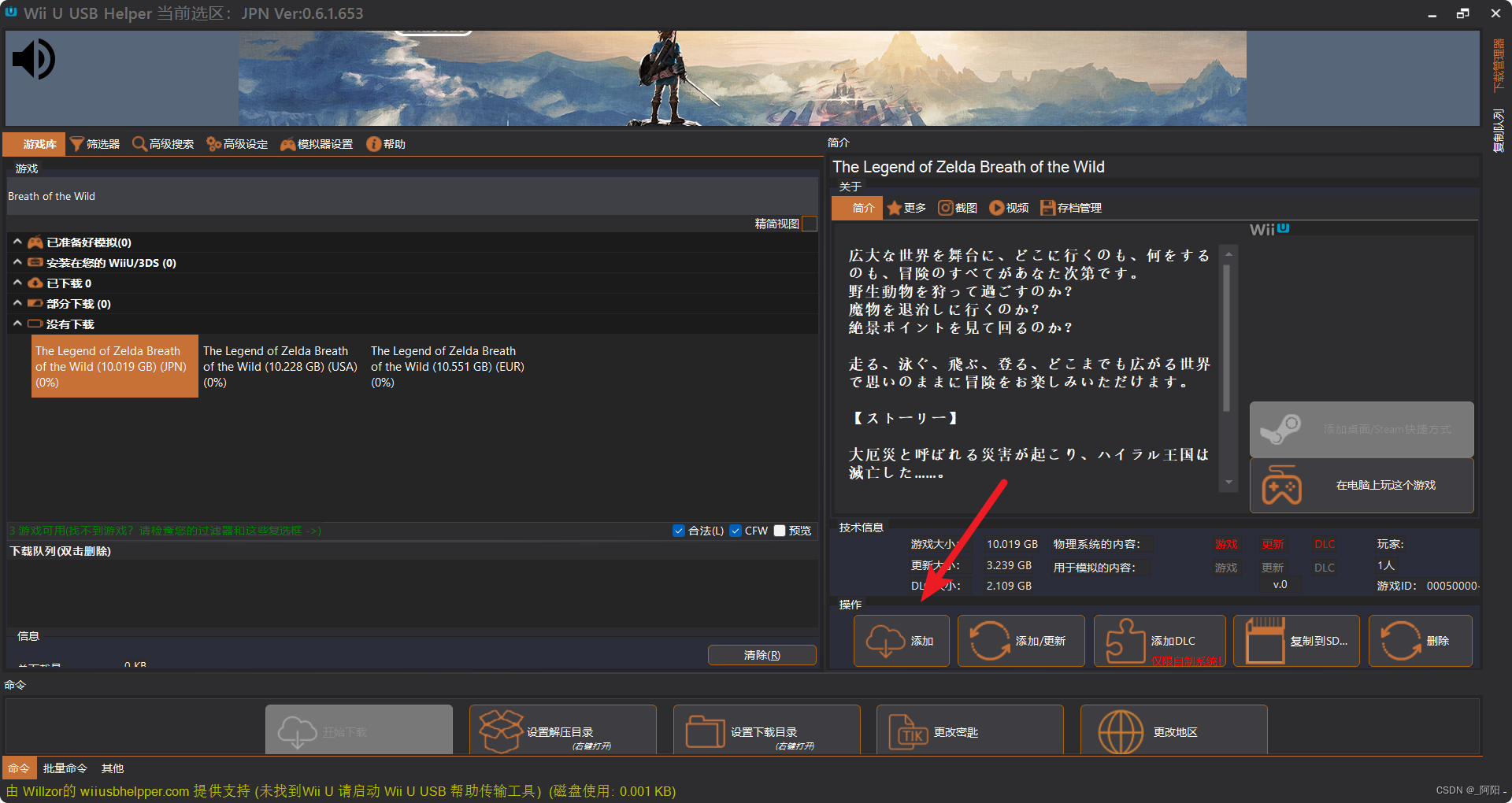1512x803 pixels.
Task: Click the red 游戏 physical content indicator
Action: pyautogui.click(x=1226, y=544)
